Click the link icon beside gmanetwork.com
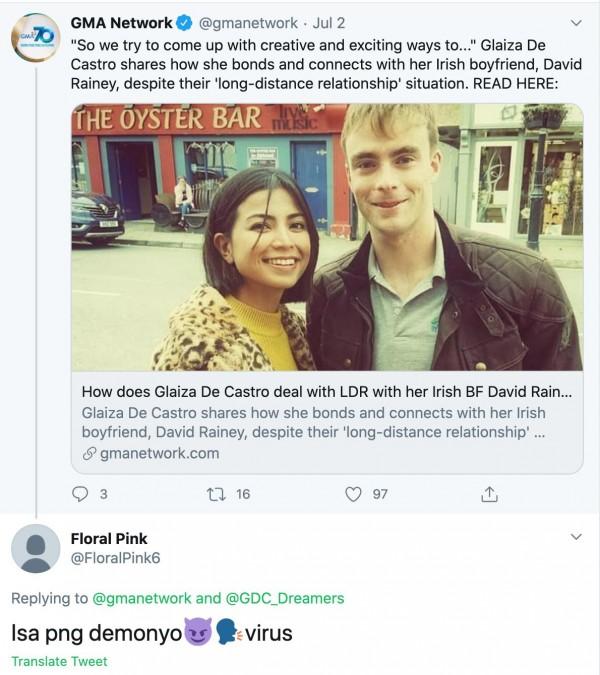600x675 pixels. coord(89,455)
